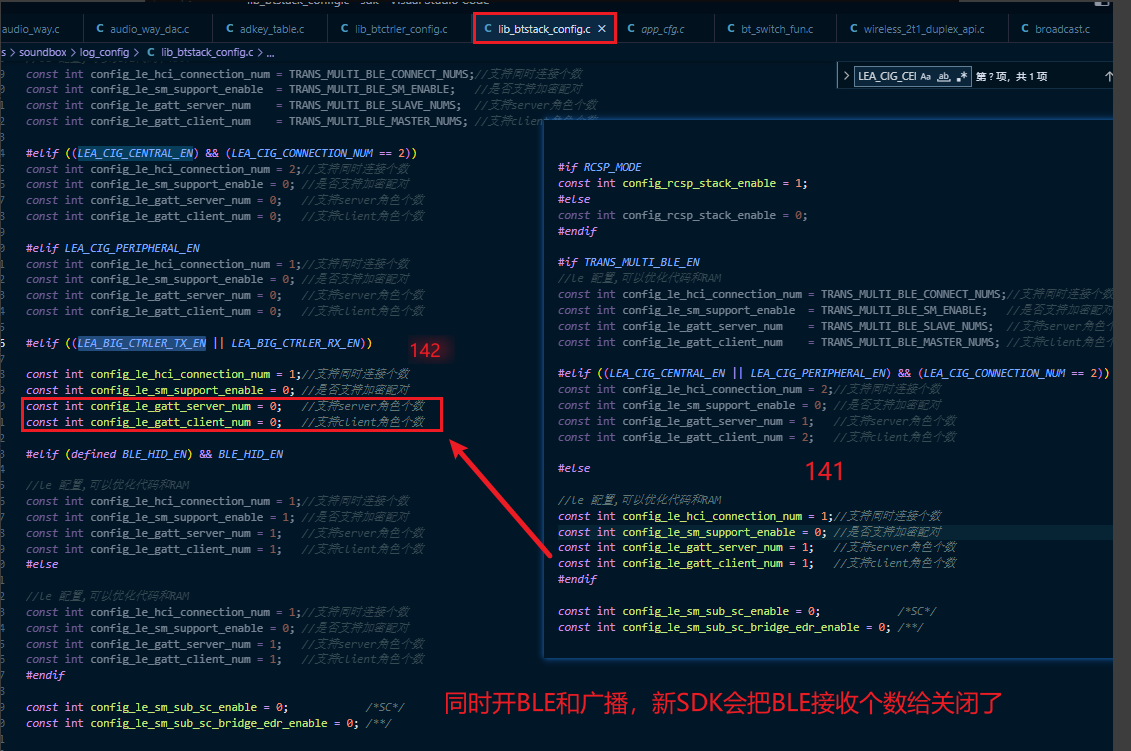Close the lib_btstack_config.c tab

point(602,29)
